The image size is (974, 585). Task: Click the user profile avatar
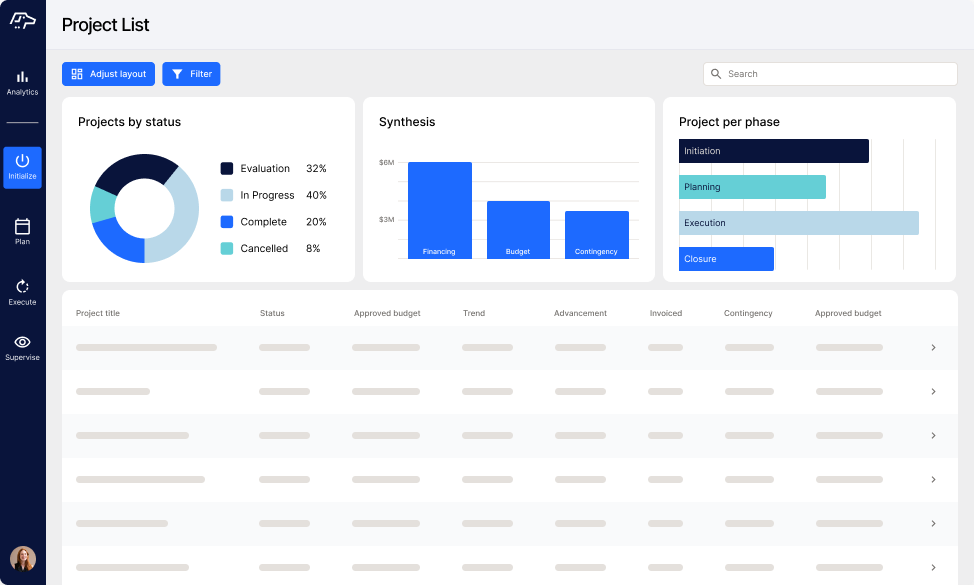[x=22, y=559]
